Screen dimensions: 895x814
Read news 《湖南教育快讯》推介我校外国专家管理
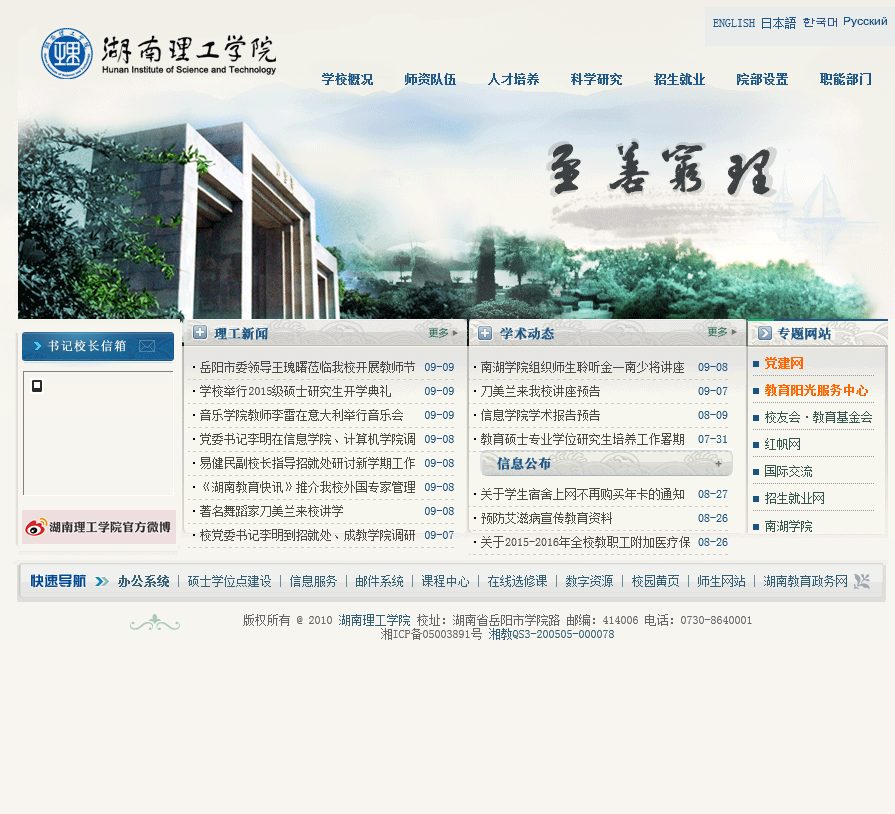(x=307, y=487)
